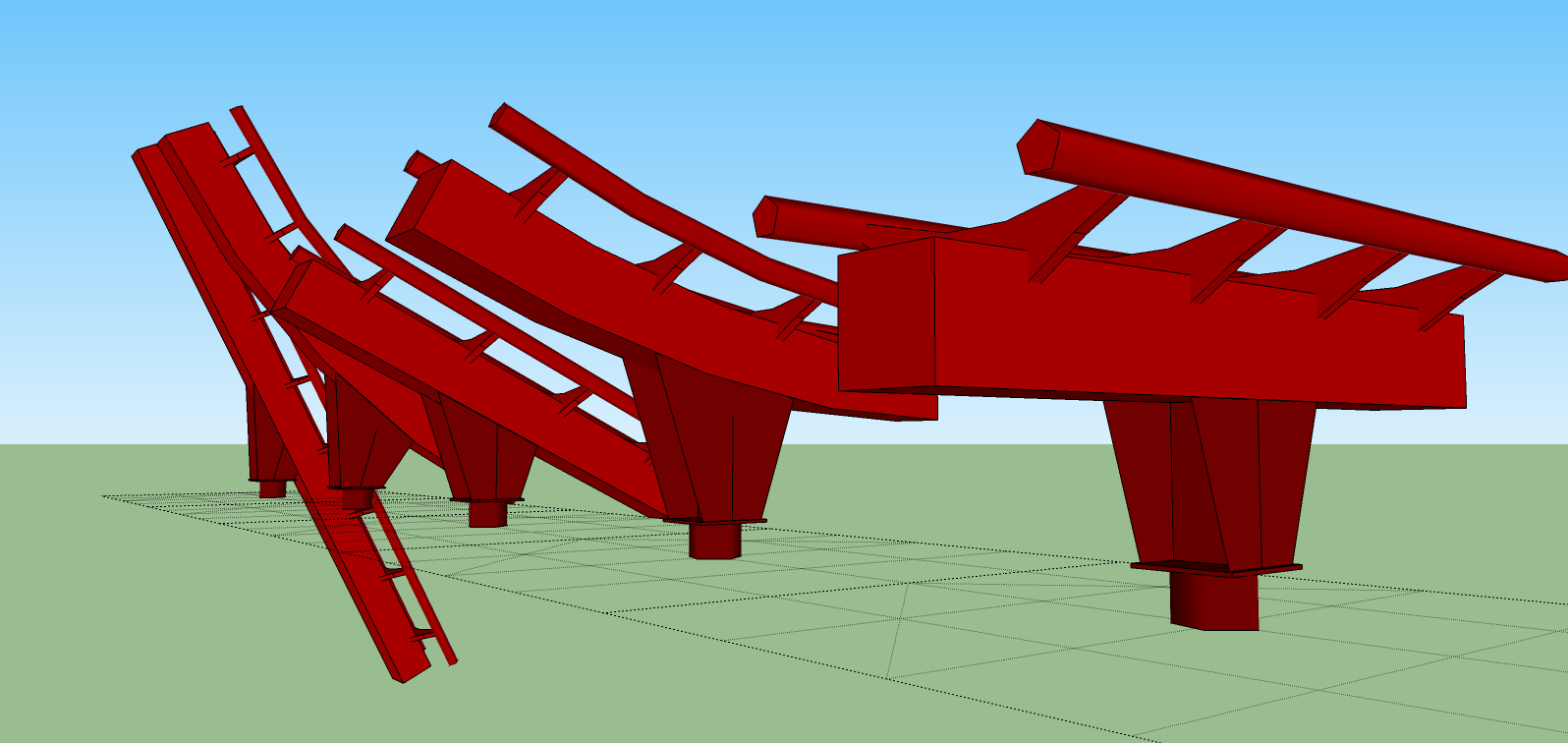Click the tip of the upper curved rail

click(498, 116)
